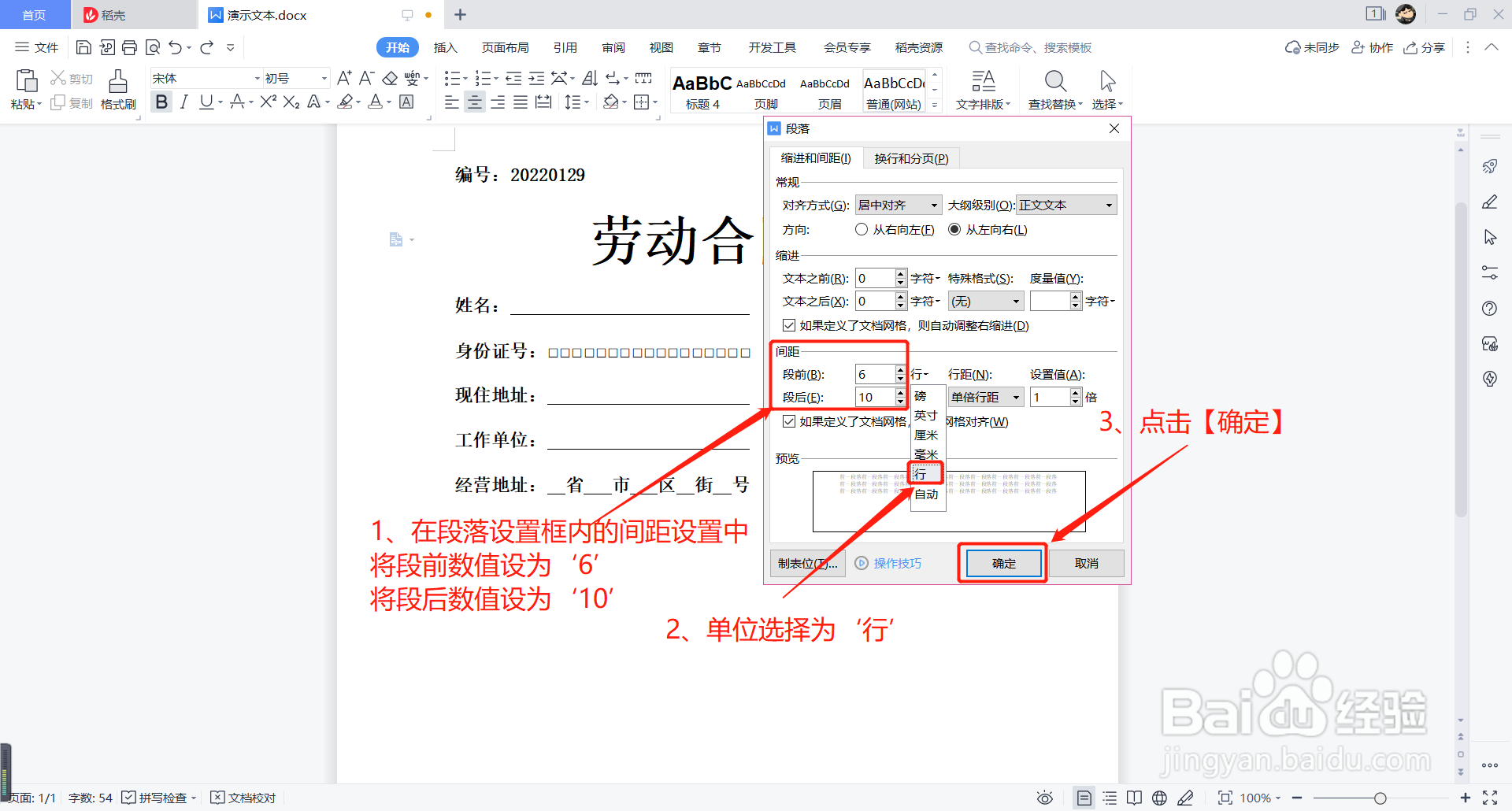Open the special format dropdown (无)
The height and width of the screenshot is (811, 1512).
[985, 301]
